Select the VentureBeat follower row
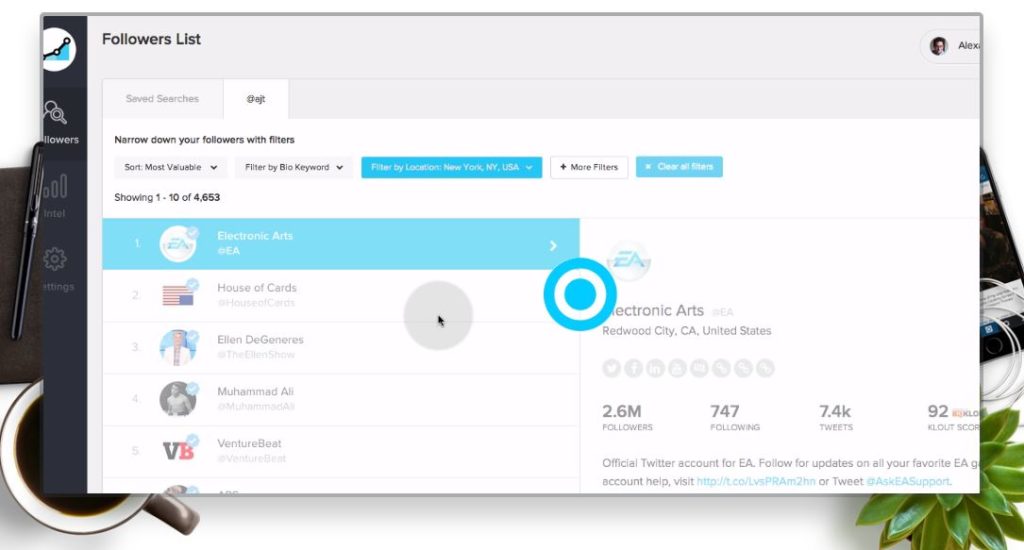The image size is (1024, 550). (341, 451)
